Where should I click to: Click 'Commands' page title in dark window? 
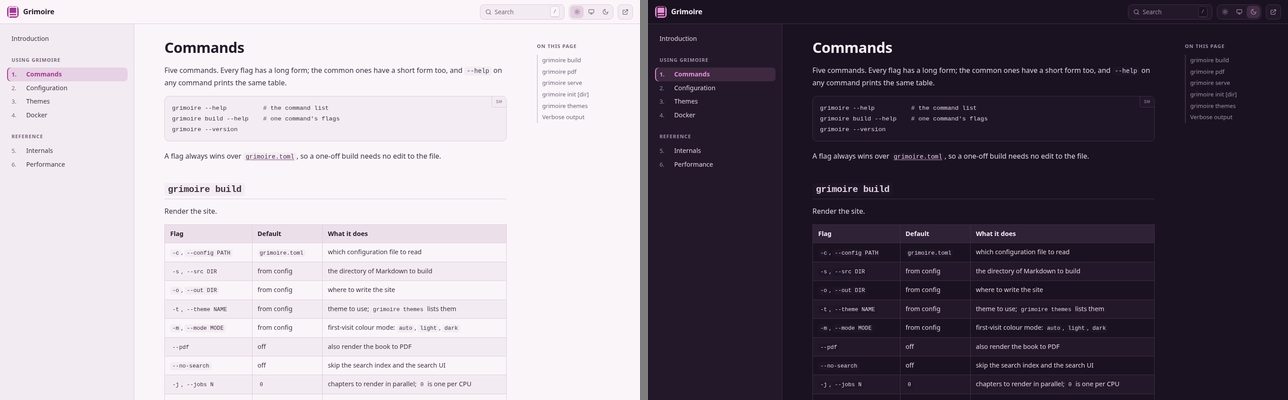click(852, 48)
